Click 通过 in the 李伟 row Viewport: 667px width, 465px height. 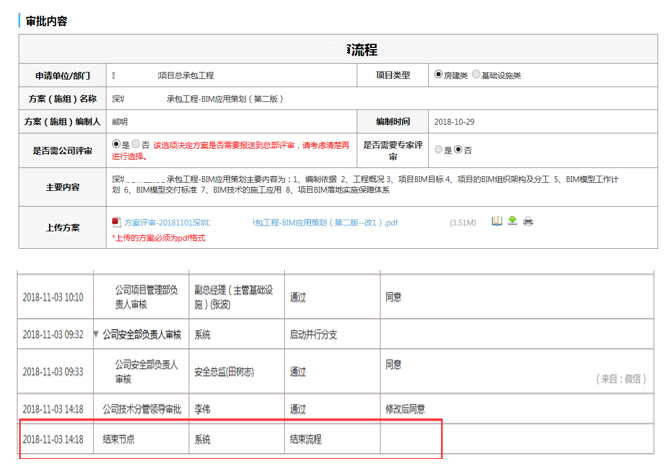[298, 409]
